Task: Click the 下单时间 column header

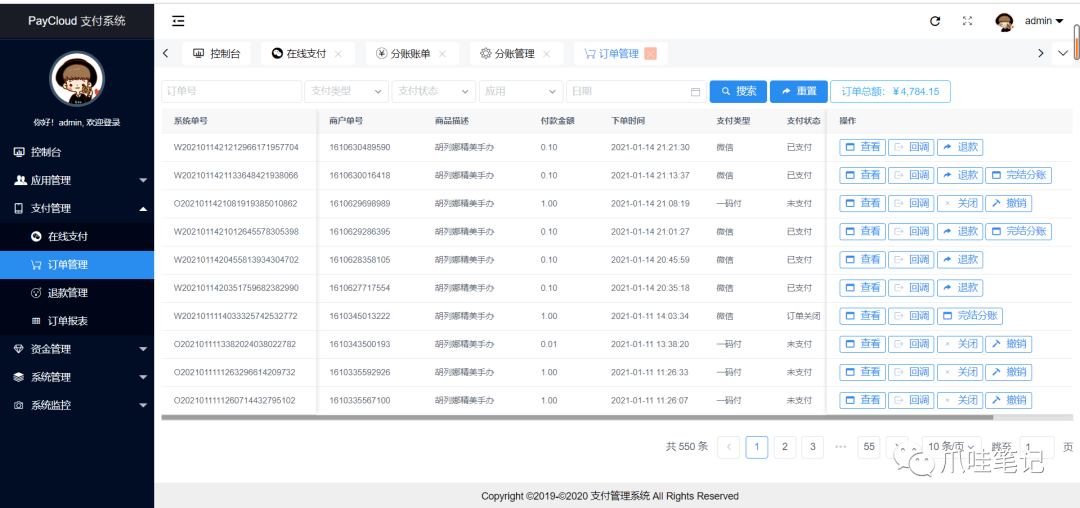Action: pyautogui.click(x=628, y=121)
